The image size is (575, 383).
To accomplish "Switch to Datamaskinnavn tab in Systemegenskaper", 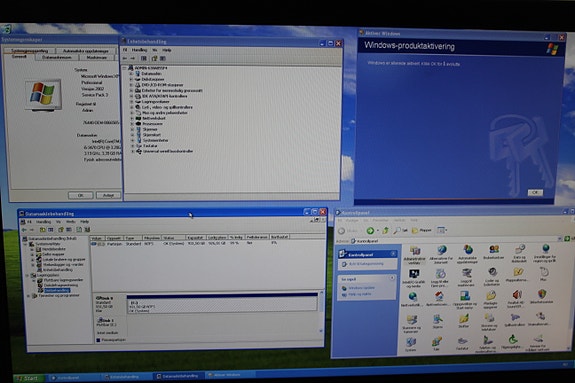I will point(56,57).
